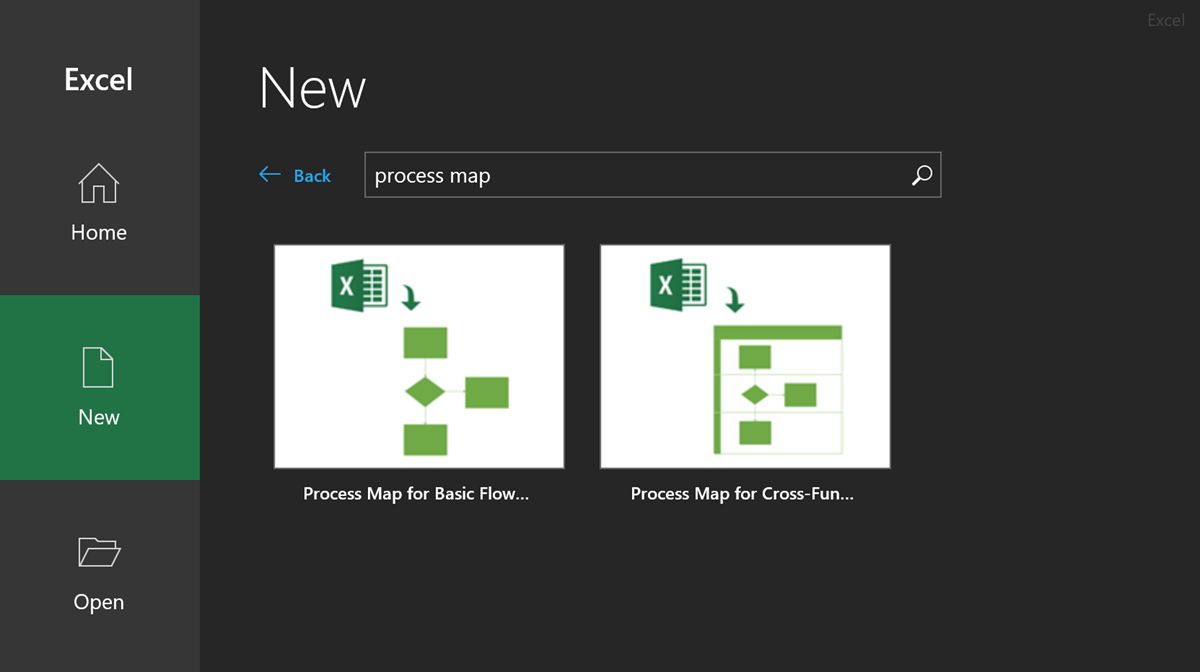1200x672 pixels.
Task: Click the down arrow in Cross-Functional preview
Action: point(736,299)
